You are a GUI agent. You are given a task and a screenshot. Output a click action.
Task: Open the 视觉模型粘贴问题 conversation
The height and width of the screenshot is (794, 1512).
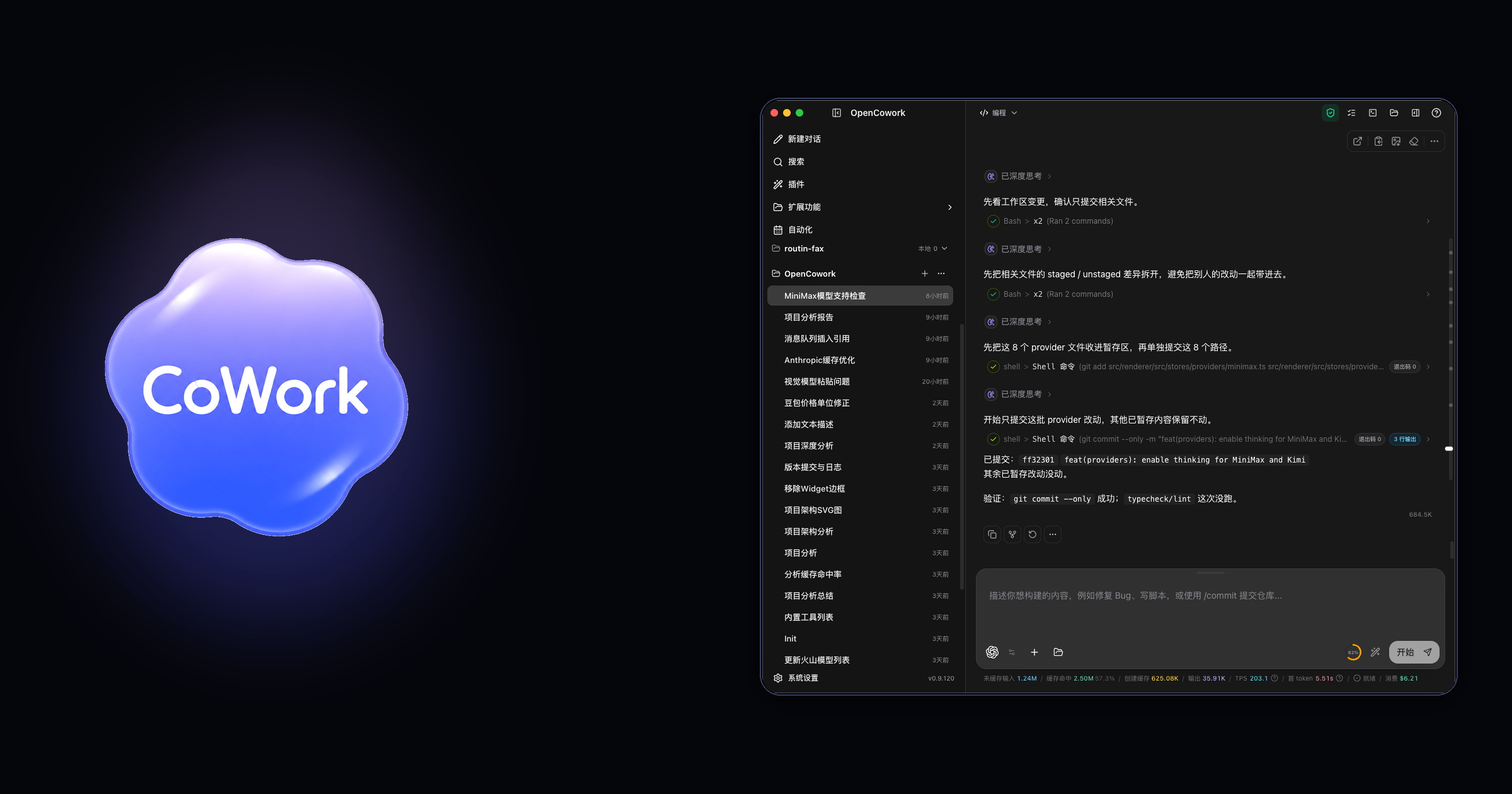861,382
